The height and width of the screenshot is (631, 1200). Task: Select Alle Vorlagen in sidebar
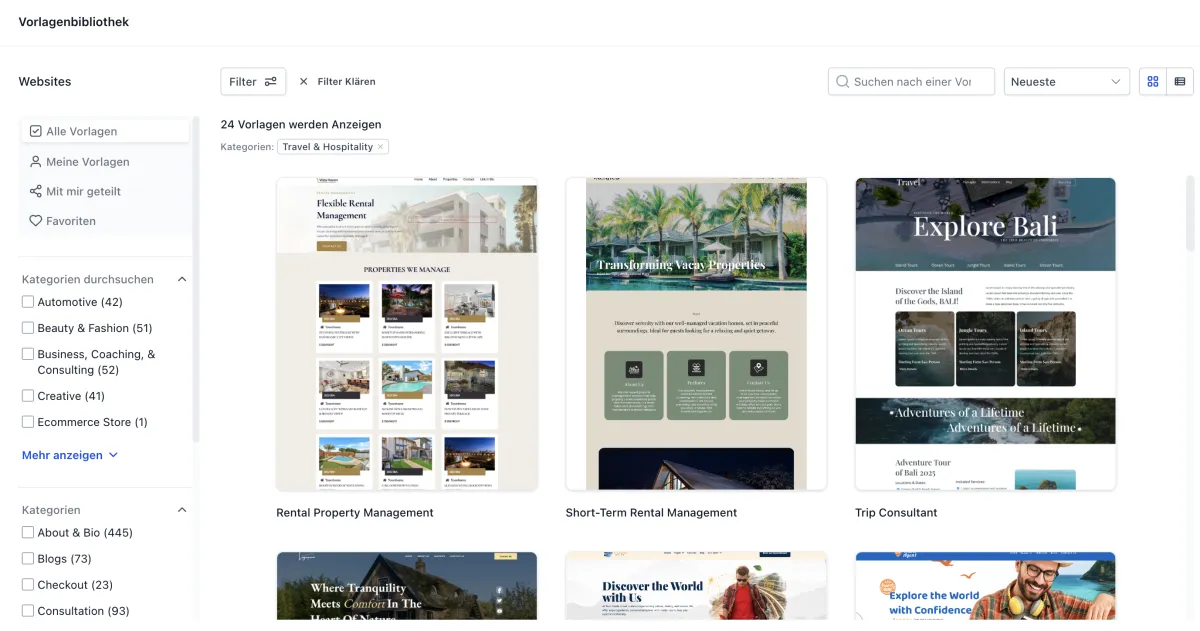pyautogui.click(x=106, y=131)
